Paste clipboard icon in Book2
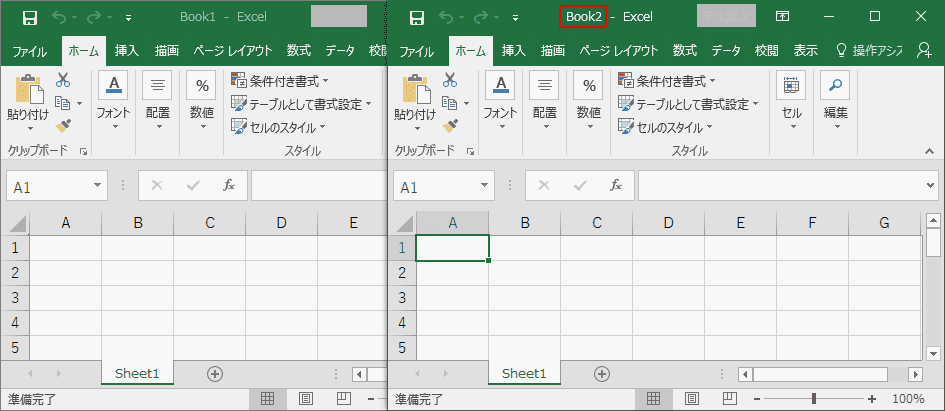This screenshot has height=411, width=945. tap(416, 89)
